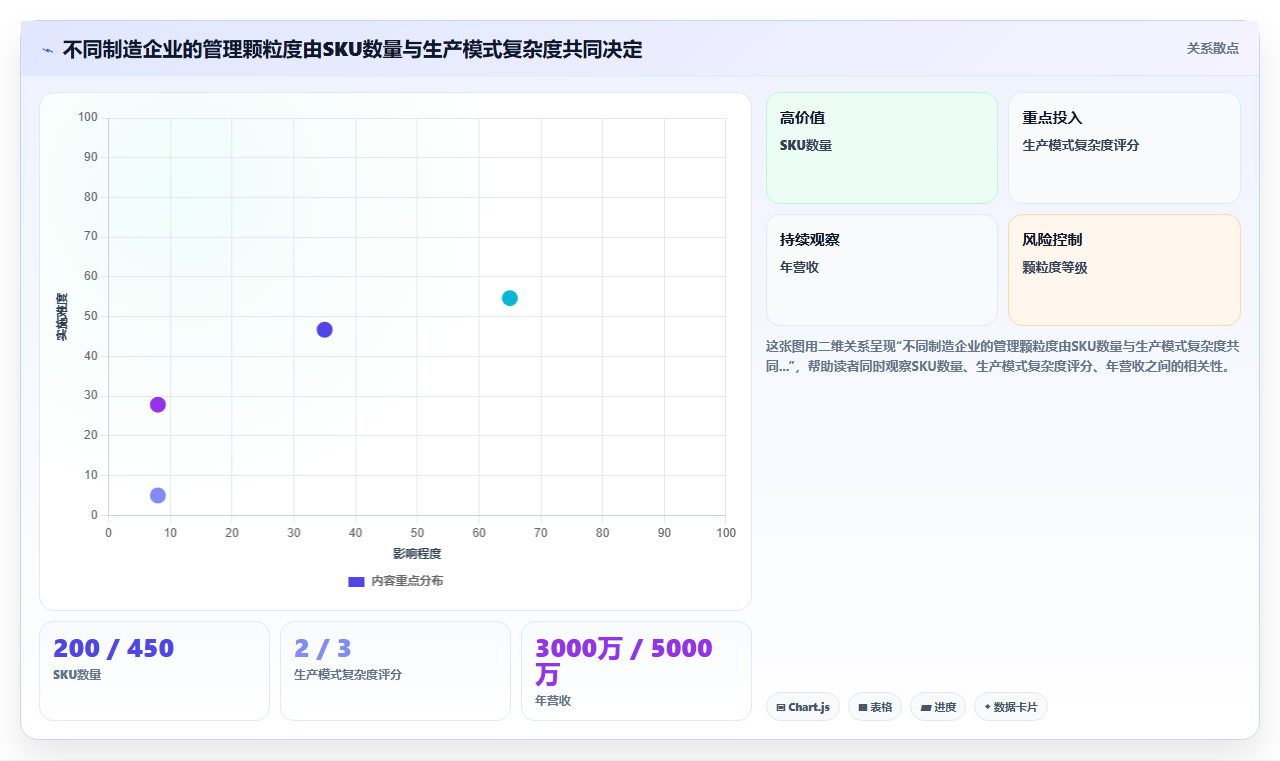Click the 数据卡片 tag pill
This screenshot has width=1280, height=761.
[x=1011, y=707]
